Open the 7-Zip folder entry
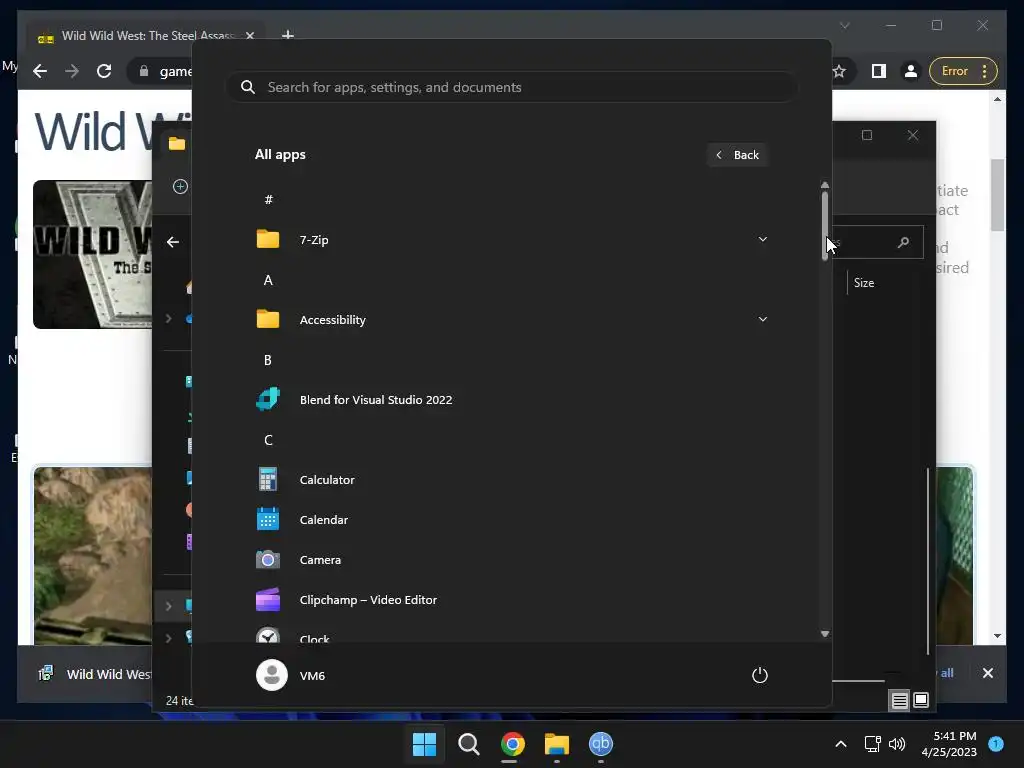The image size is (1024, 768). [511, 240]
